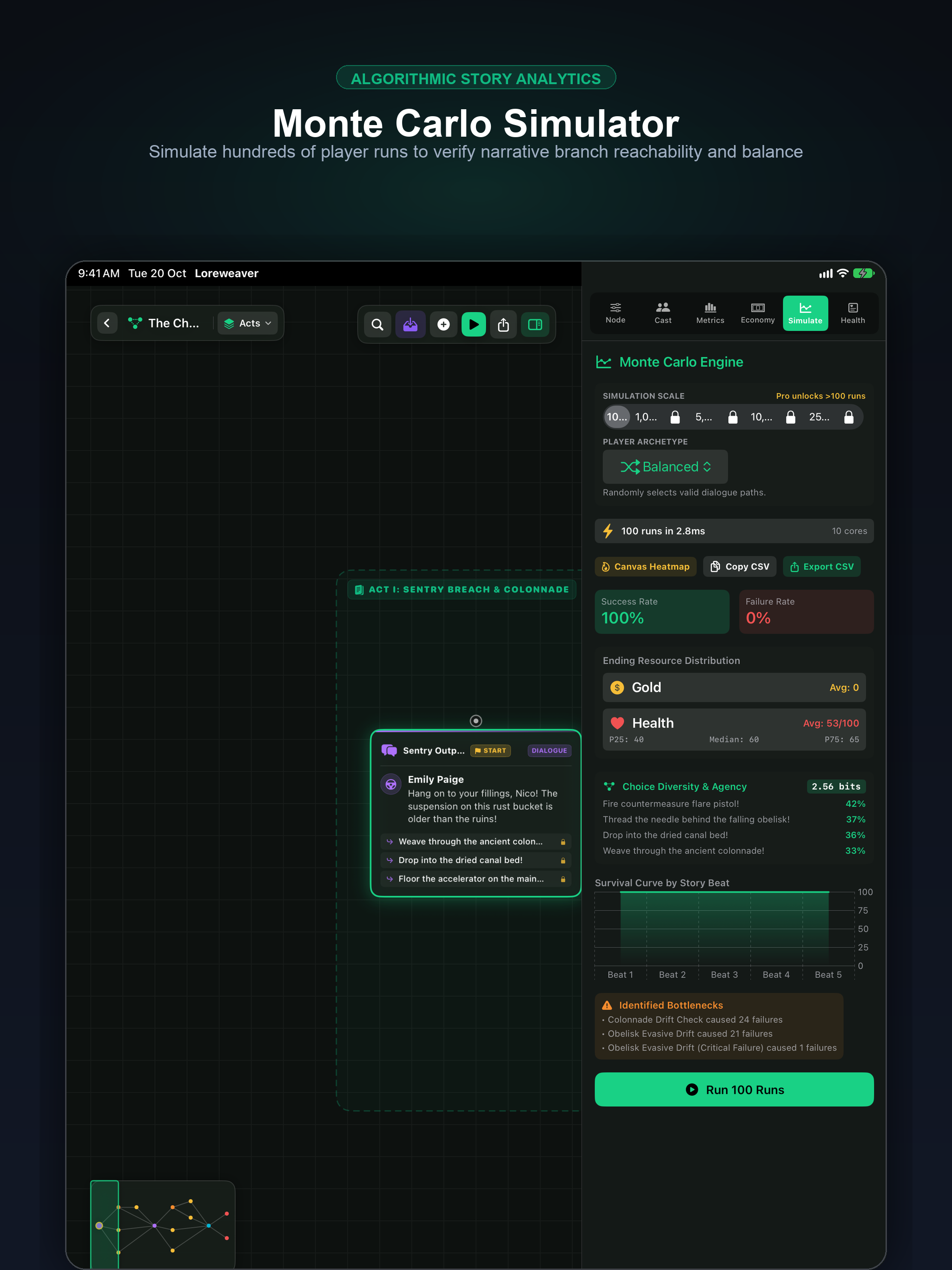Choose the locked 25... runs scale
The image size is (952, 1270).
832,417
